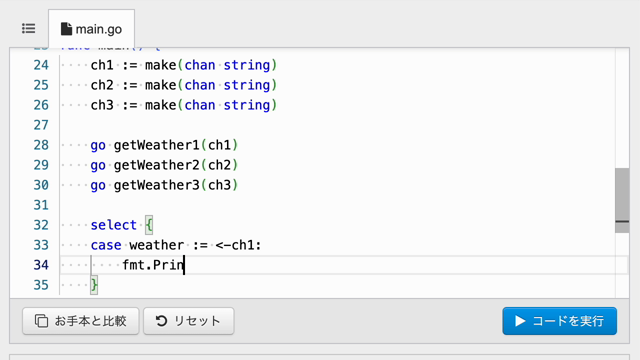
Task: Click line number 24 in gutter
Action: pyautogui.click(x=41, y=65)
